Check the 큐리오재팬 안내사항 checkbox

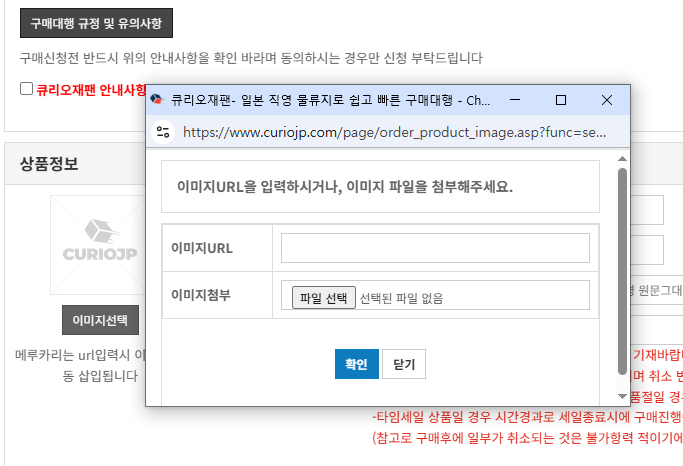[x=27, y=88]
